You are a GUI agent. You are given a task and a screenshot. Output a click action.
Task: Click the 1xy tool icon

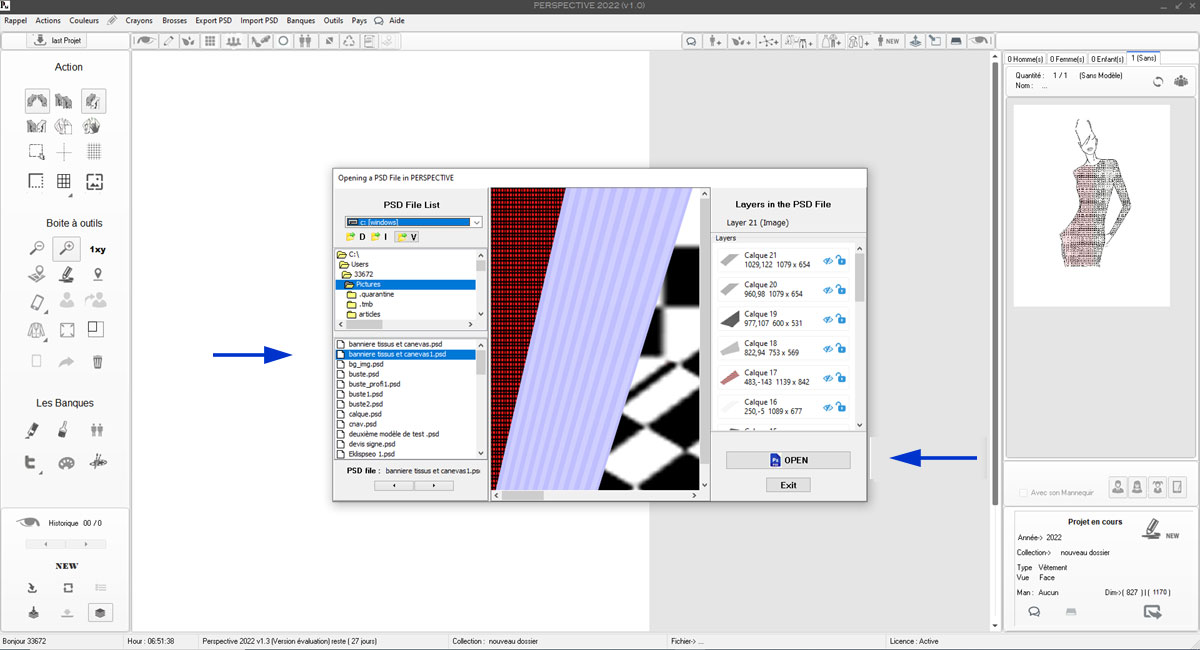tap(97, 249)
